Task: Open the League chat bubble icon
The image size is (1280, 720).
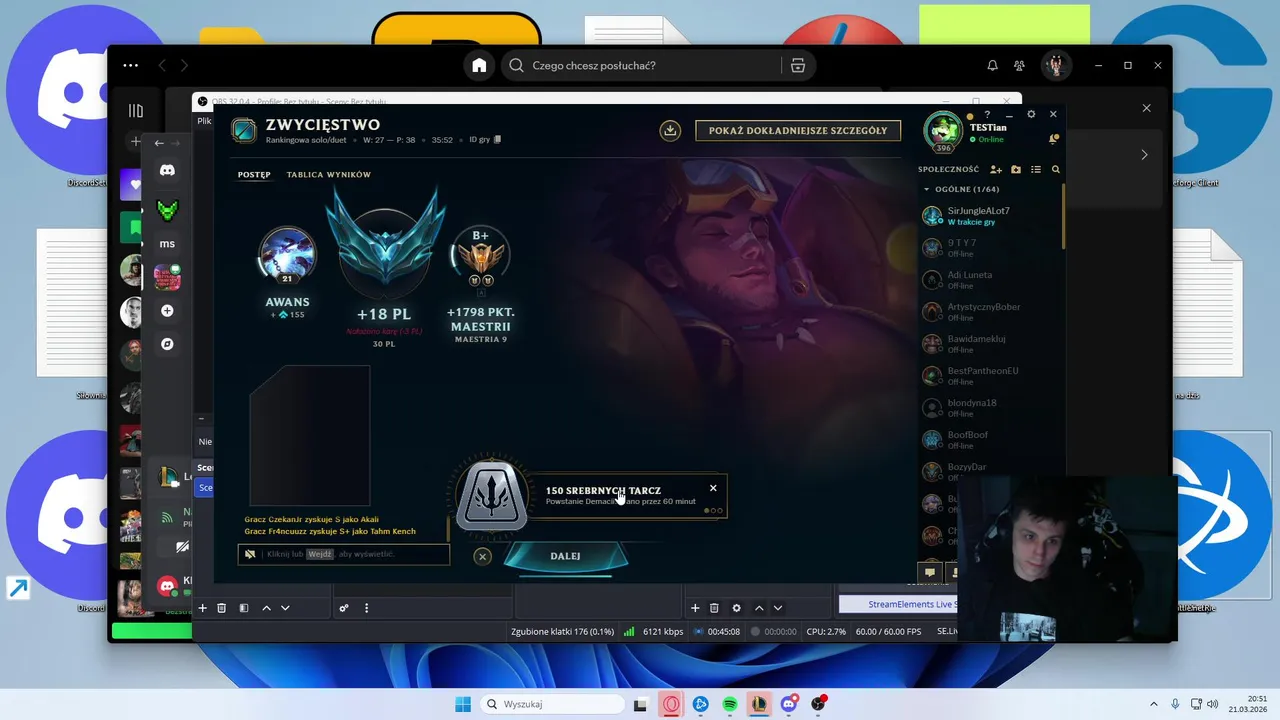Action: pos(929,573)
